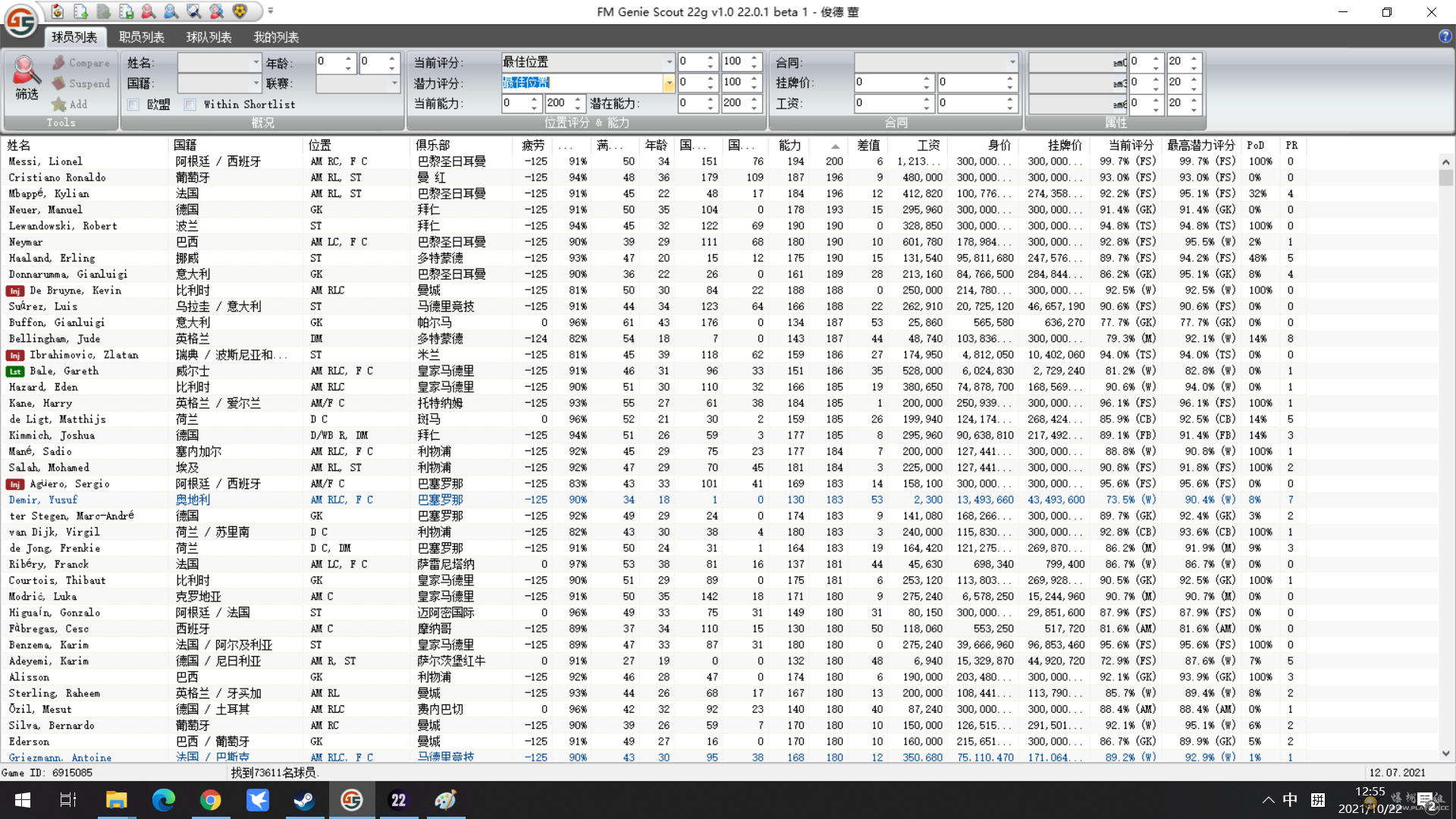Open File Explorer from taskbar
Screen dimensions: 1456x819
click(116, 800)
